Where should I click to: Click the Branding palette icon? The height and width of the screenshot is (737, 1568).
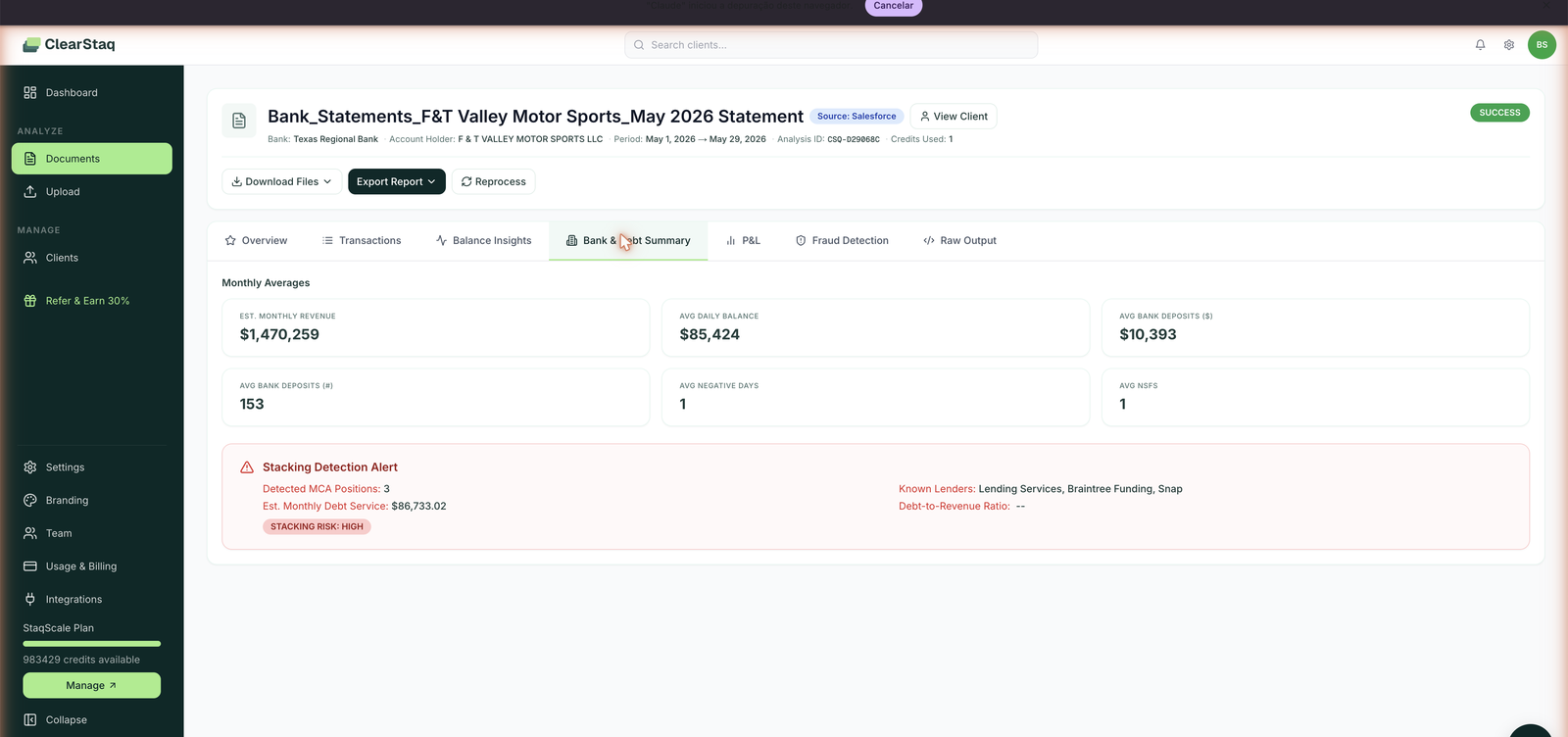(30, 500)
